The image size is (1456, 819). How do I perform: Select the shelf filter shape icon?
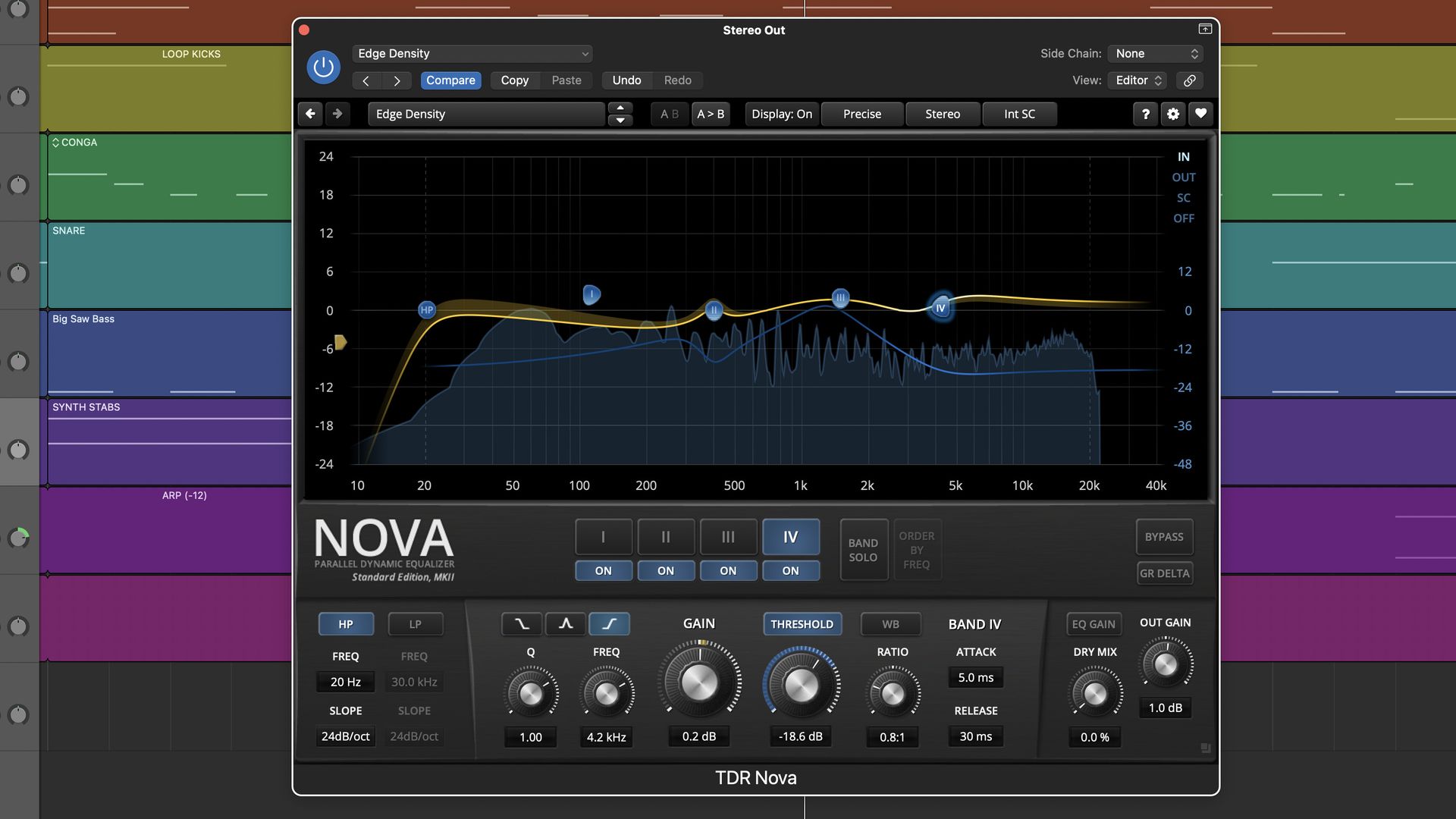[x=609, y=623]
